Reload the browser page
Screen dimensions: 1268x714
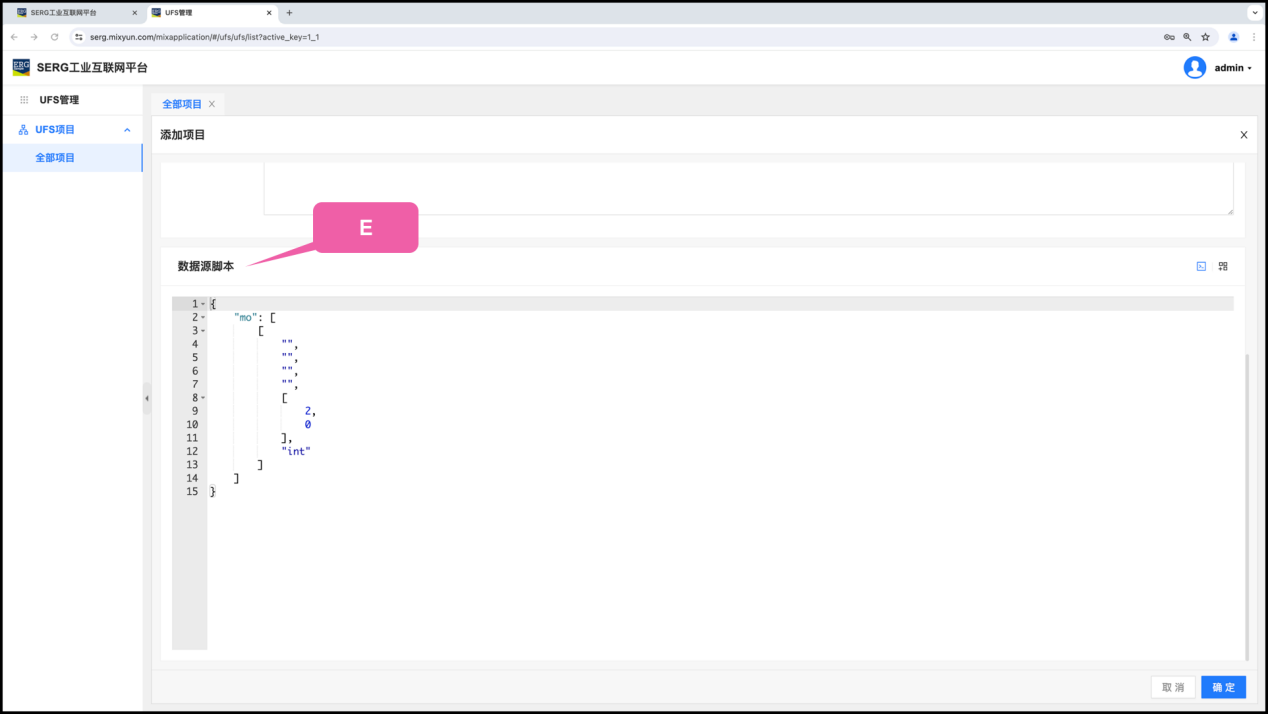pyautogui.click(x=54, y=37)
